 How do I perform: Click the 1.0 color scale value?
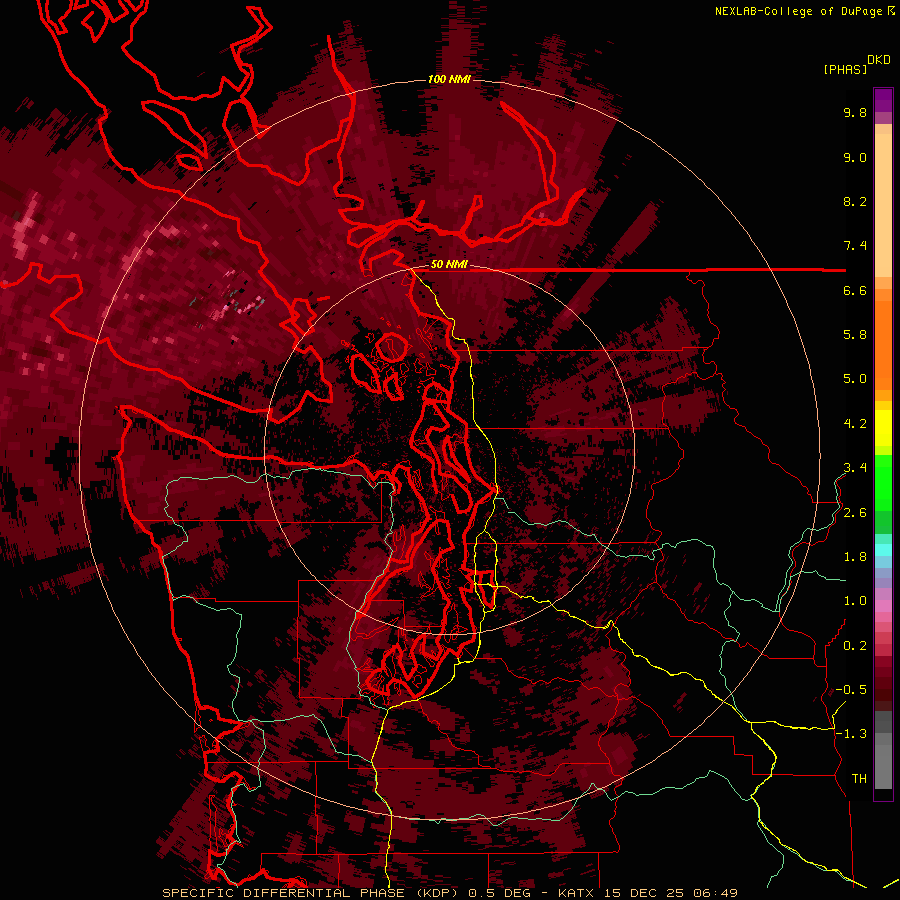pos(855,601)
